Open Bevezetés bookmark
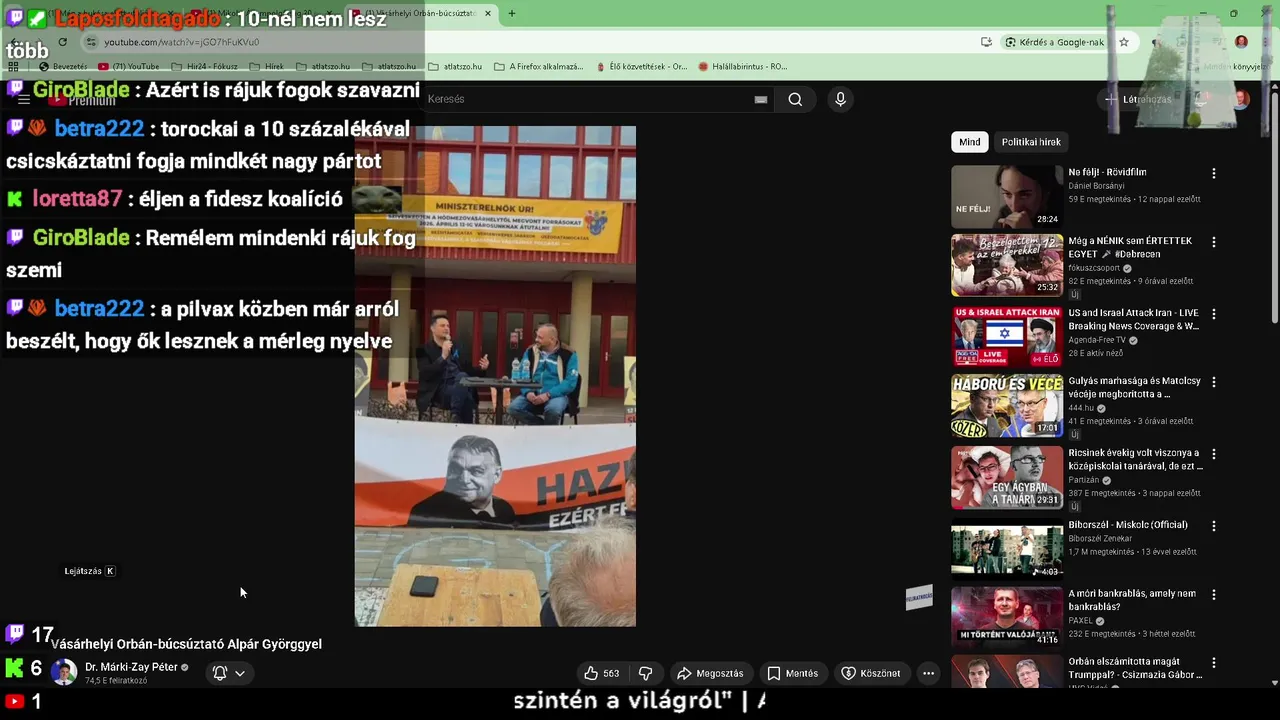Screen dimensions: 1280x720 [63, 67]
